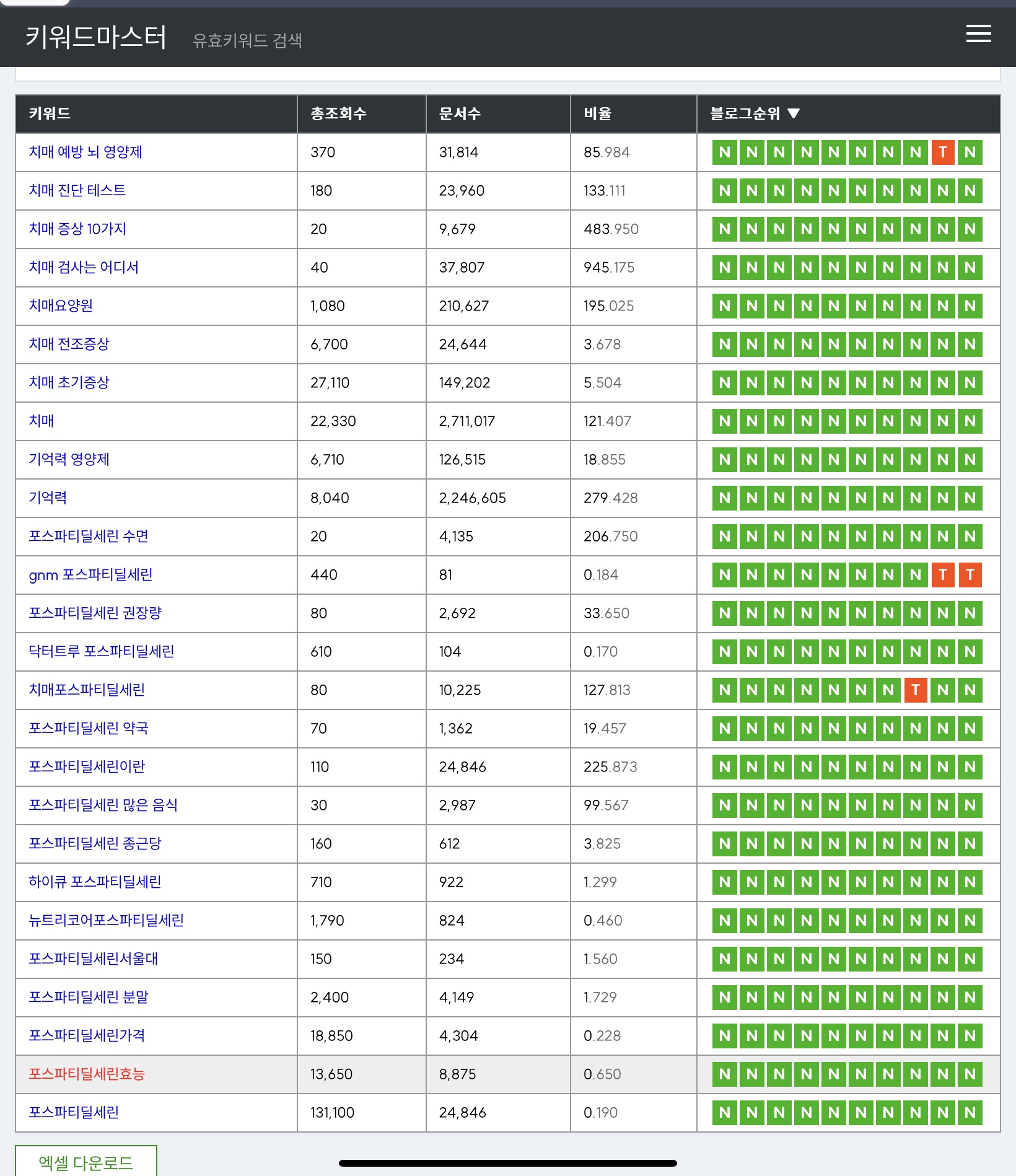1016x1176 pixels.
Task: Open the 닥터트루 포스파티딜세린 keyword link
Action: [102, 651]
